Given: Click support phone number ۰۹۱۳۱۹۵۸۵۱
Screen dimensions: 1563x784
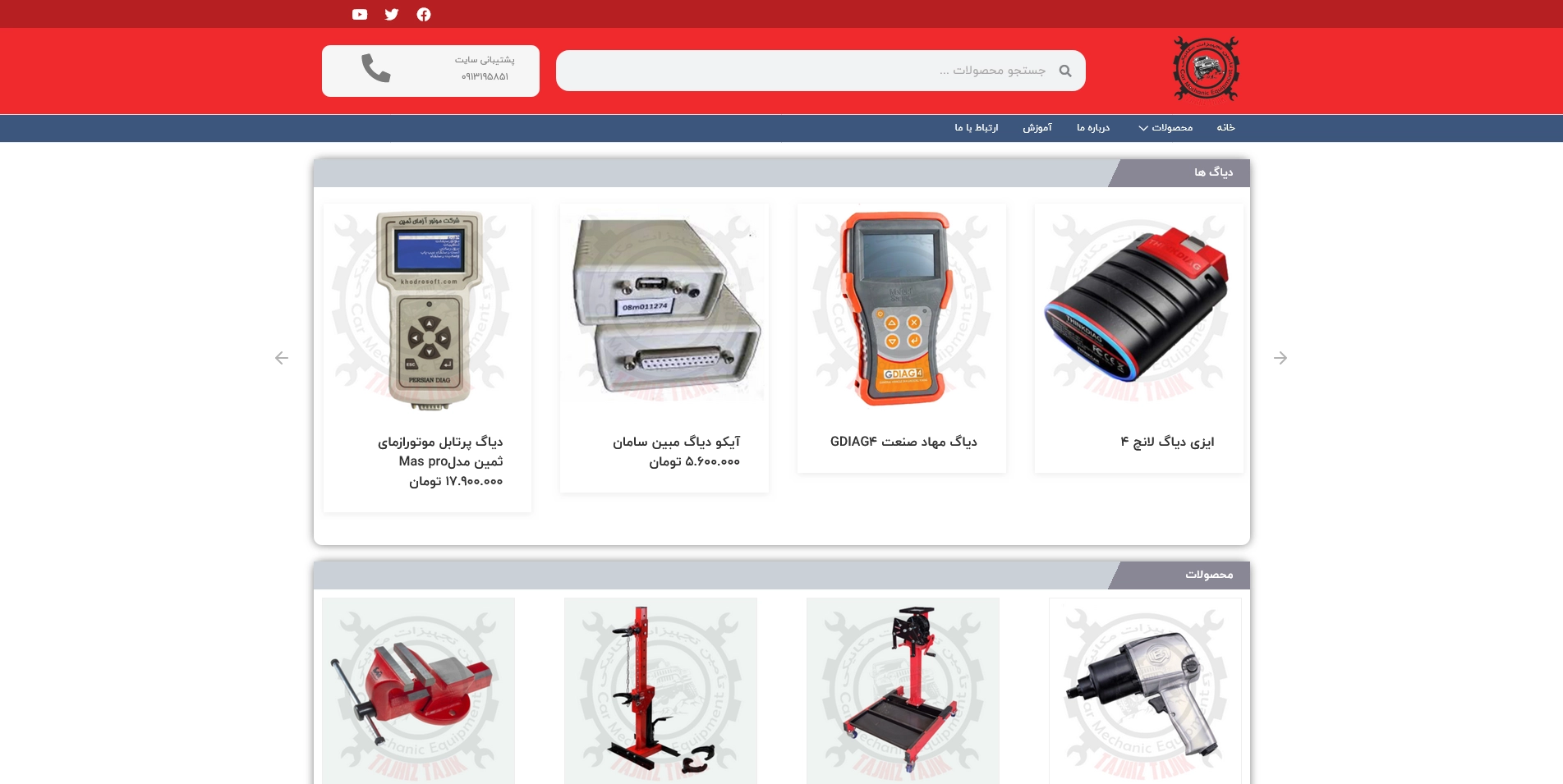Looking at the screenshot, I should 485,76.
